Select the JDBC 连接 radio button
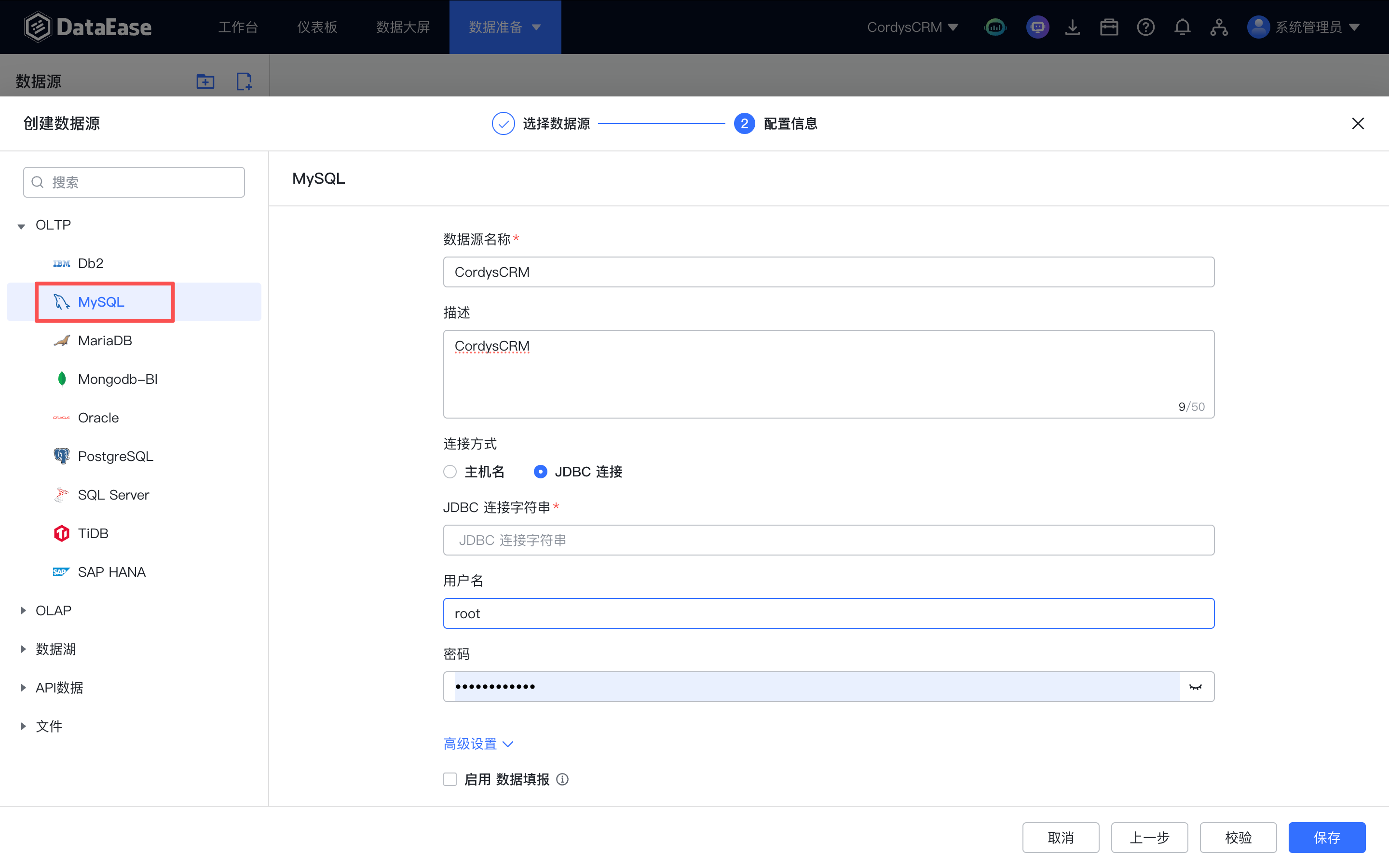 [x=540, y=471]
